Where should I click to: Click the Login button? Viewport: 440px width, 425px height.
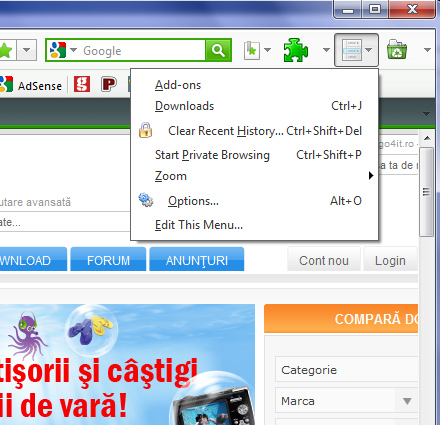(390, 260)
